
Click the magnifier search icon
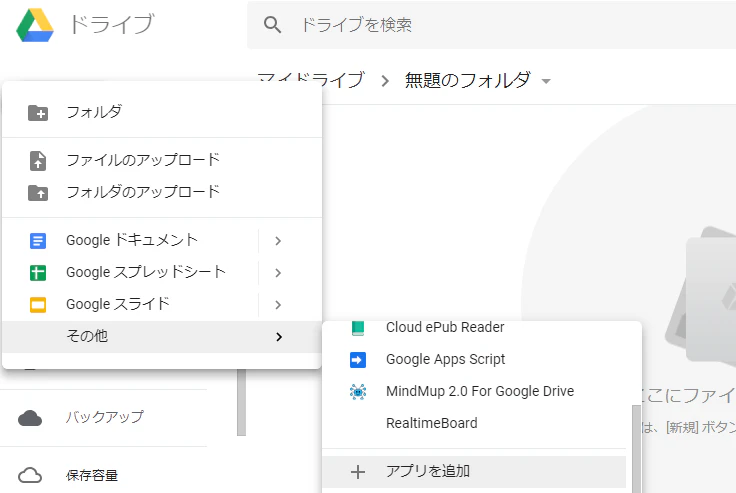pos(272,24)
